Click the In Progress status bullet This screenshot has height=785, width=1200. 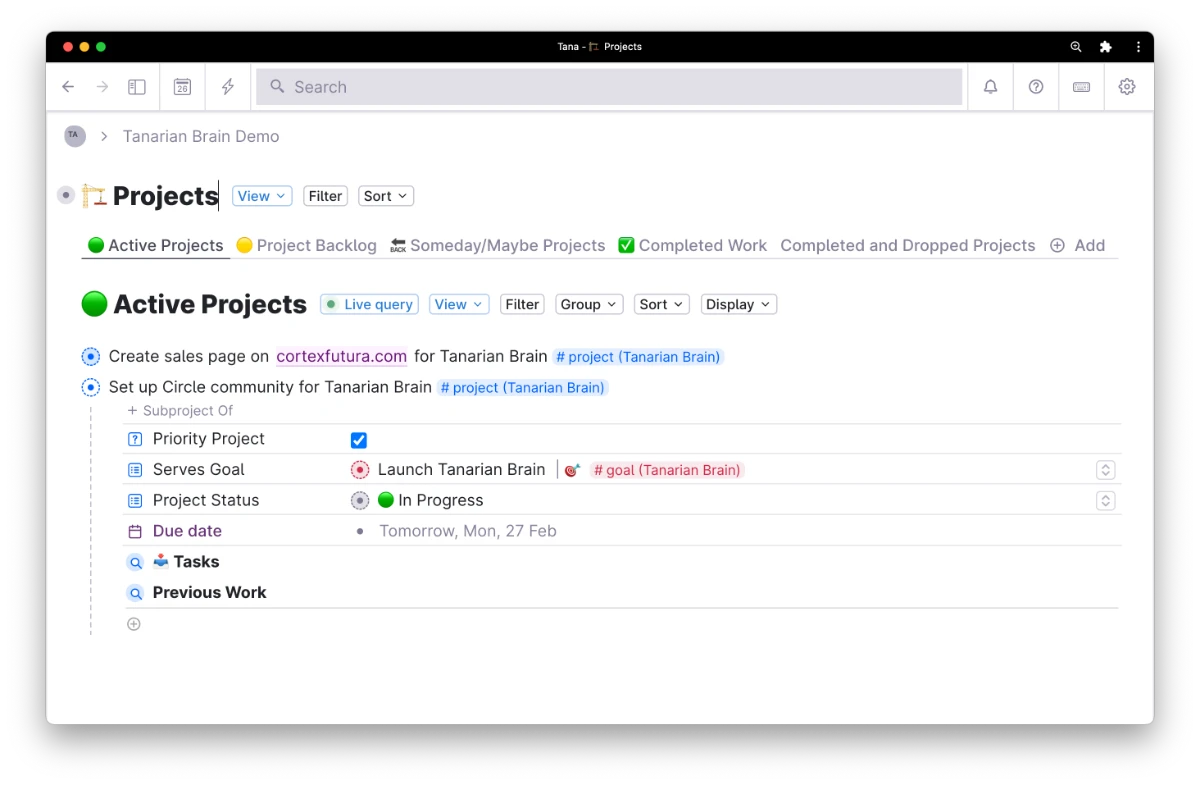coord(360,501)
